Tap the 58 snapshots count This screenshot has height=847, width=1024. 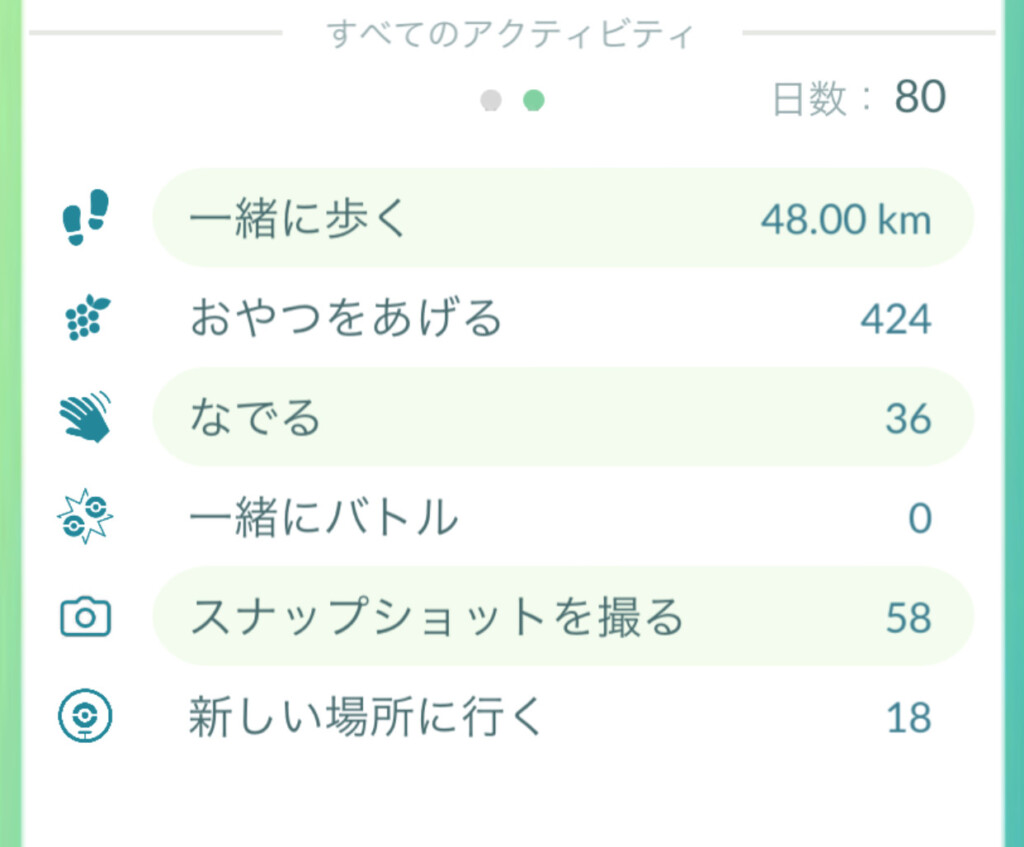[x=908, y=618]
